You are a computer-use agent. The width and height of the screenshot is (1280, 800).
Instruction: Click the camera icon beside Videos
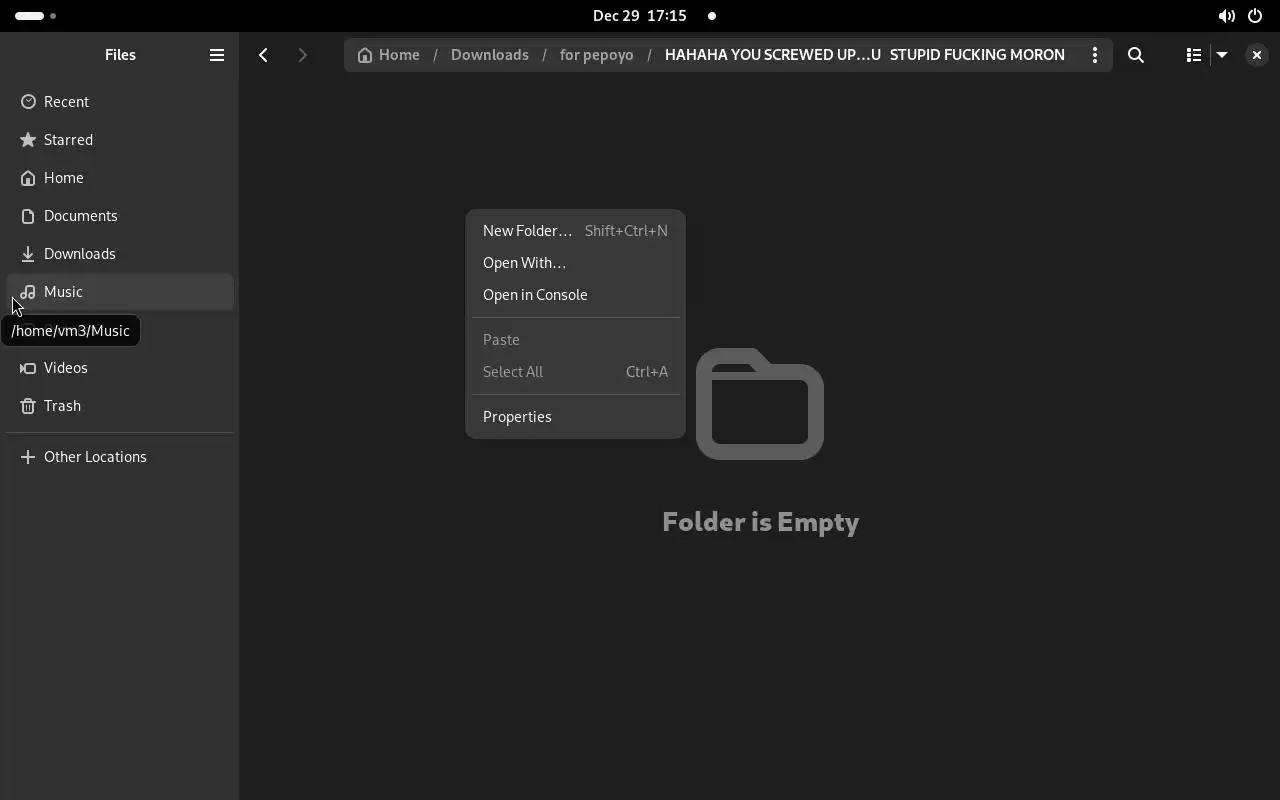pyautogui.click(x=28, y=368)
